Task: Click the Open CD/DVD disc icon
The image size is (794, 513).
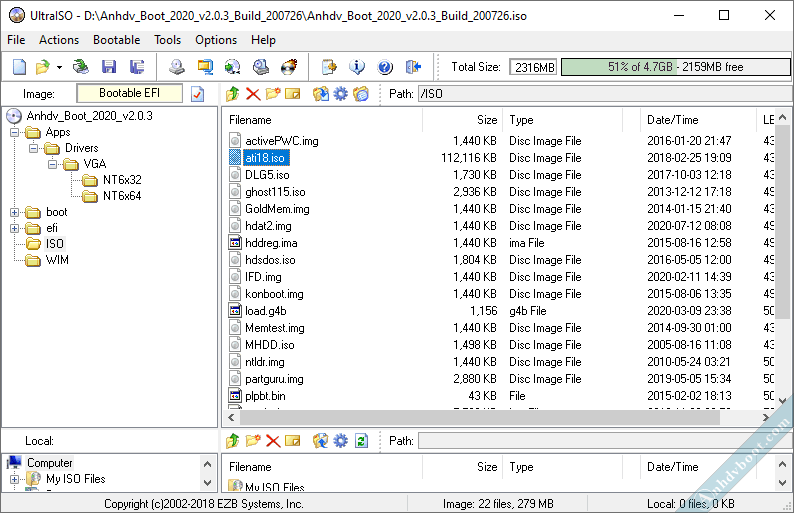Action: pos(81,67)
